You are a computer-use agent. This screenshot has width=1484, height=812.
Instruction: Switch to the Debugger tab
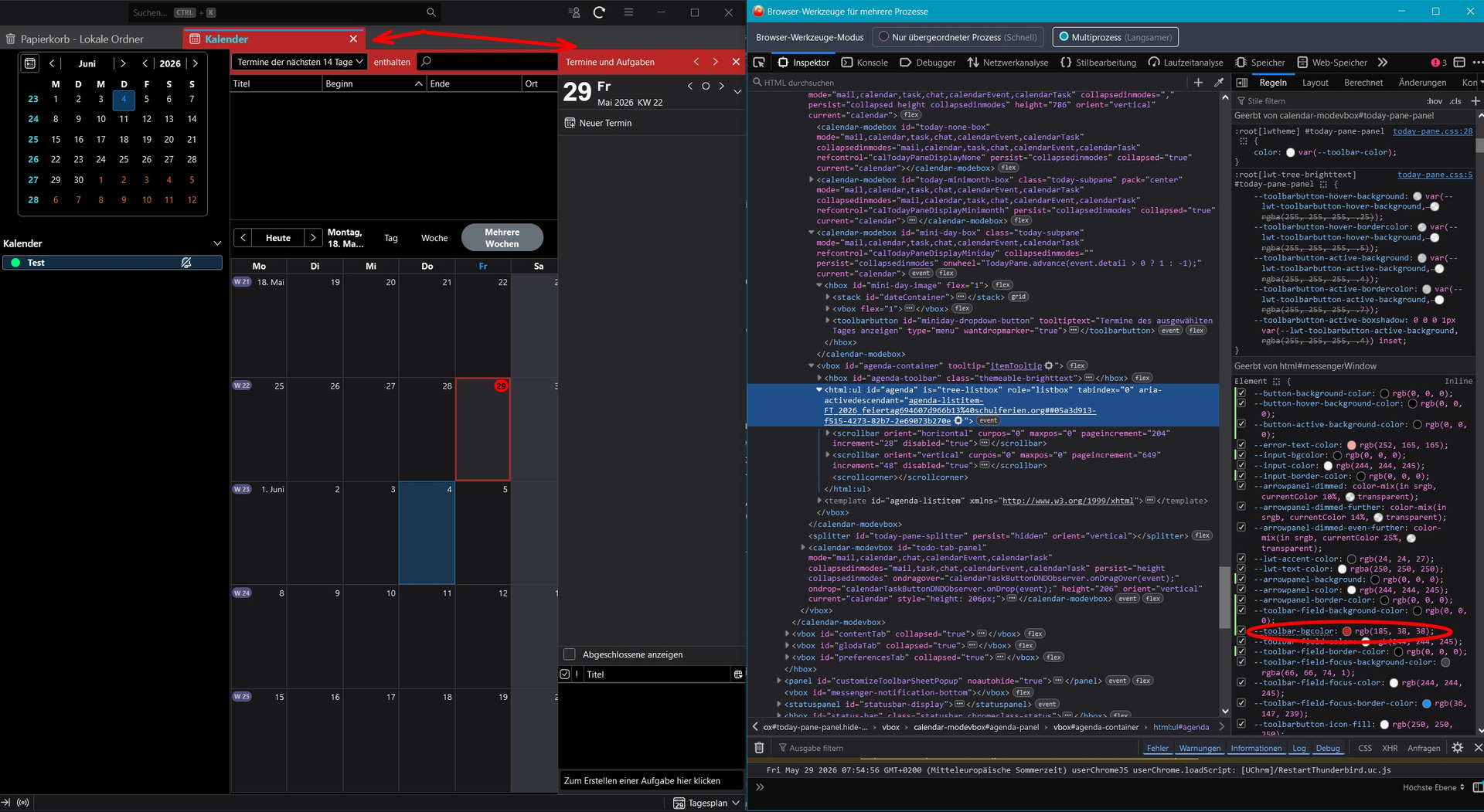click(928, 63)
